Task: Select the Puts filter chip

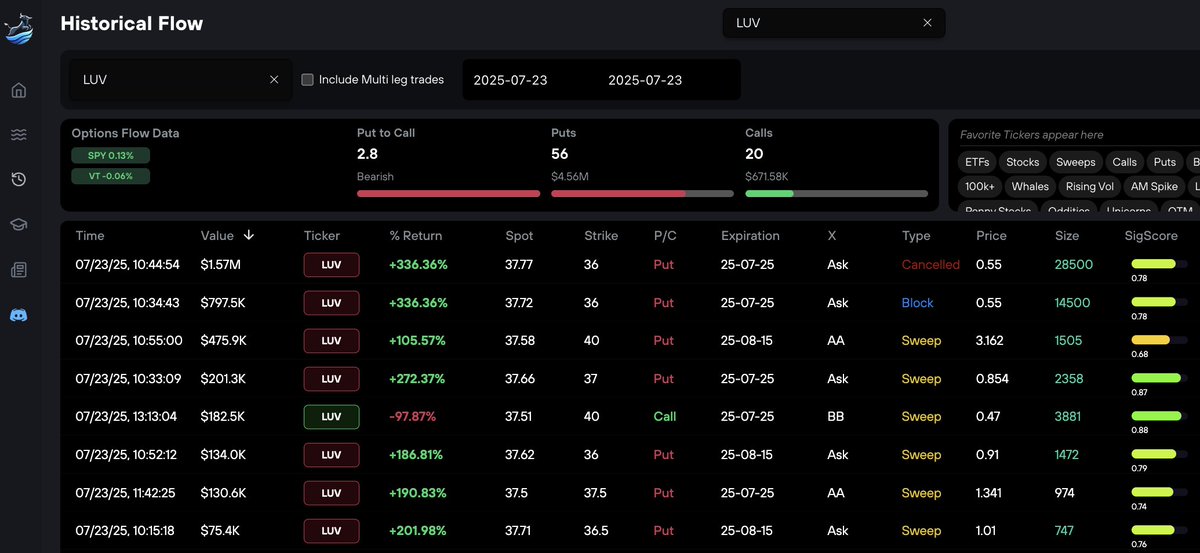Action: click(1164, 162)
